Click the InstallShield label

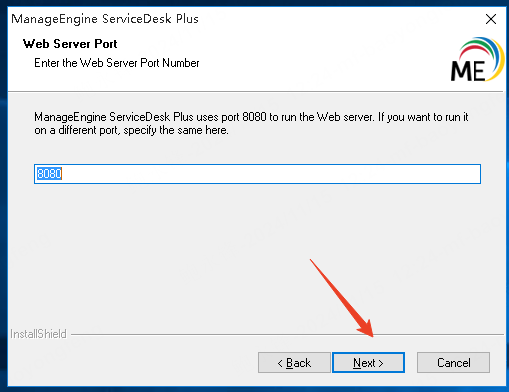tap(38, 334)
